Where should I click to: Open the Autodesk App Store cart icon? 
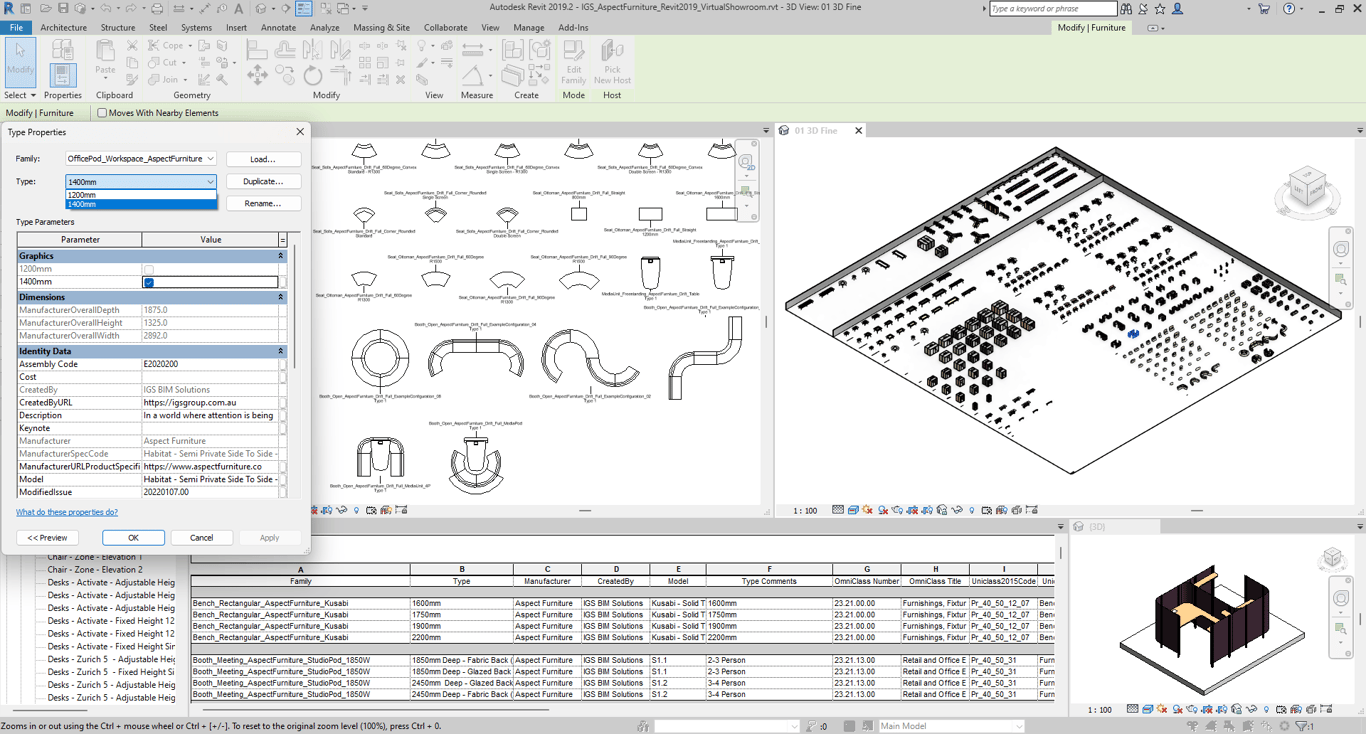1264,9
